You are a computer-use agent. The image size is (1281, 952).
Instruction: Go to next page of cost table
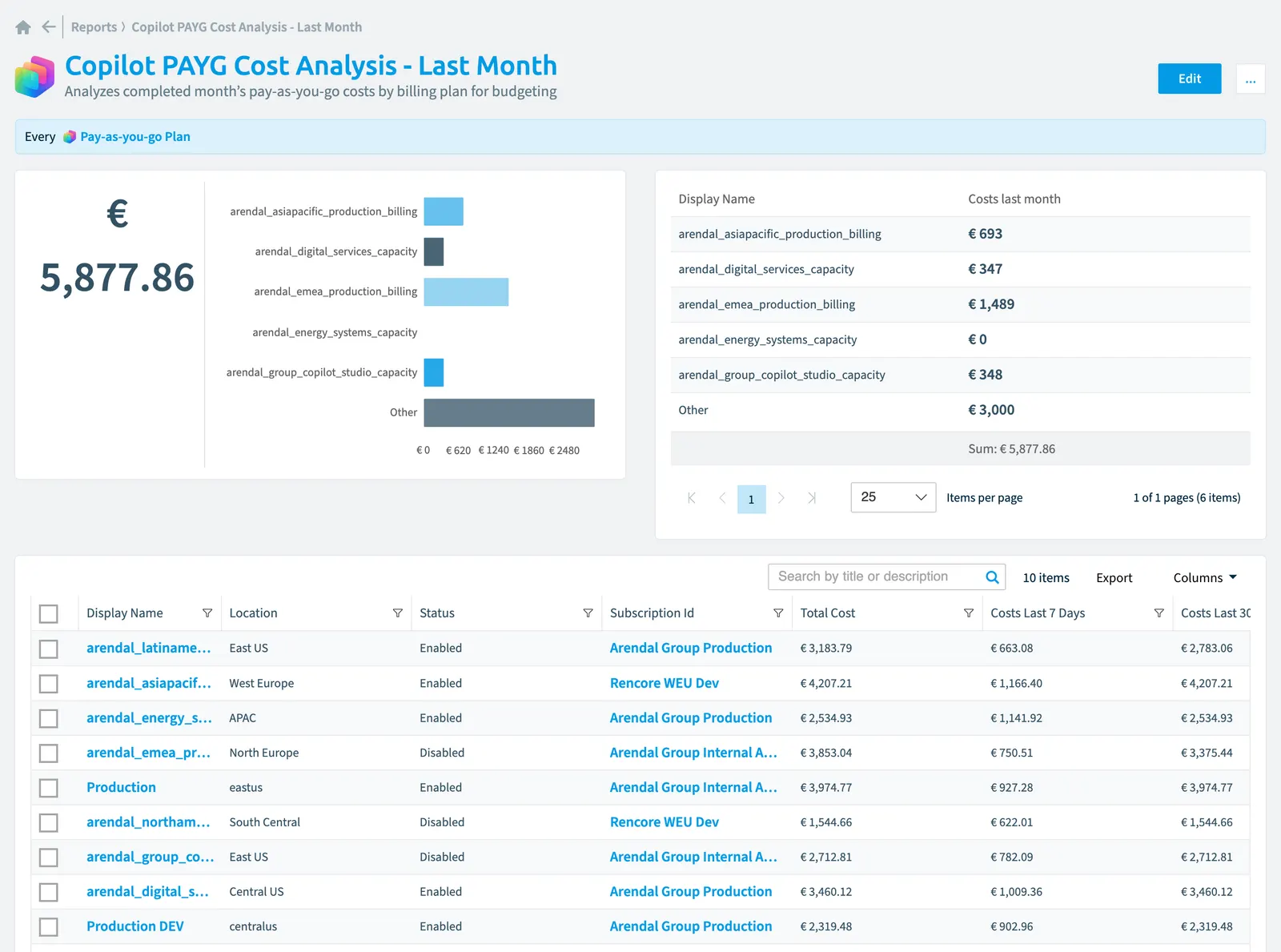pyautogui.click(x=781, y=498)
